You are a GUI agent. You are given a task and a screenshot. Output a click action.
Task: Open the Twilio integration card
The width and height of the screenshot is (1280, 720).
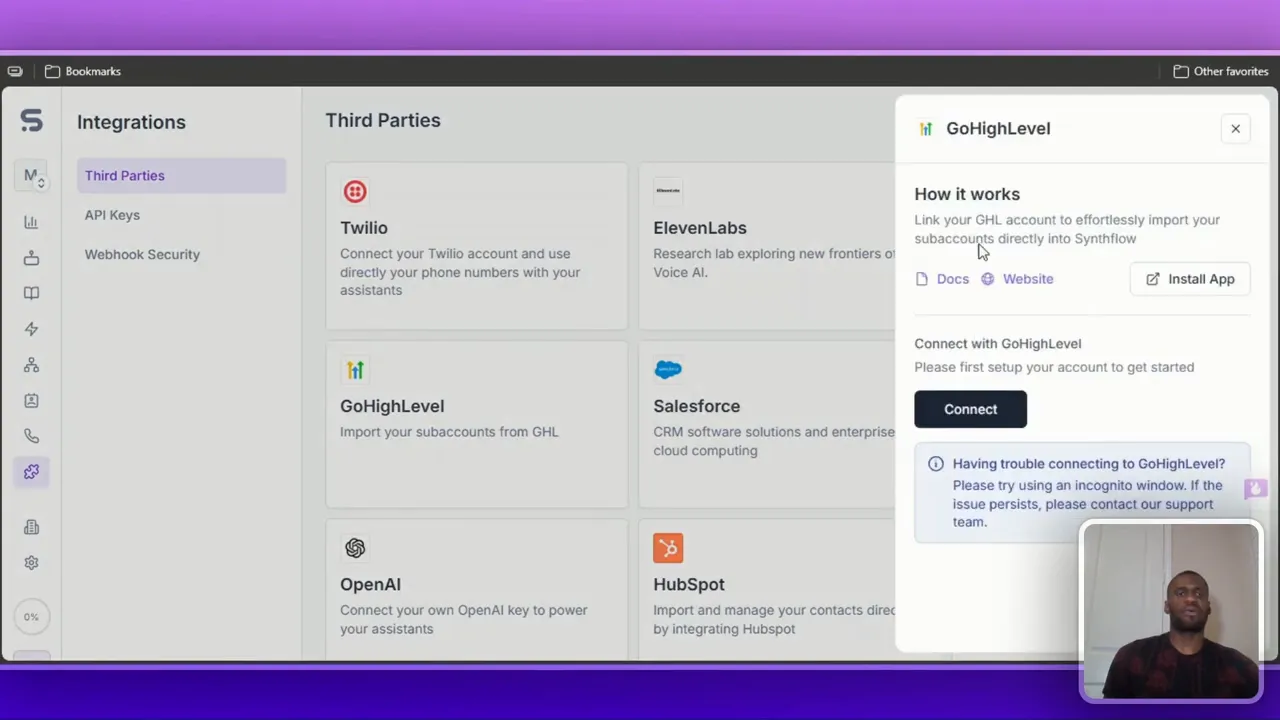click(x=476, y=246)
